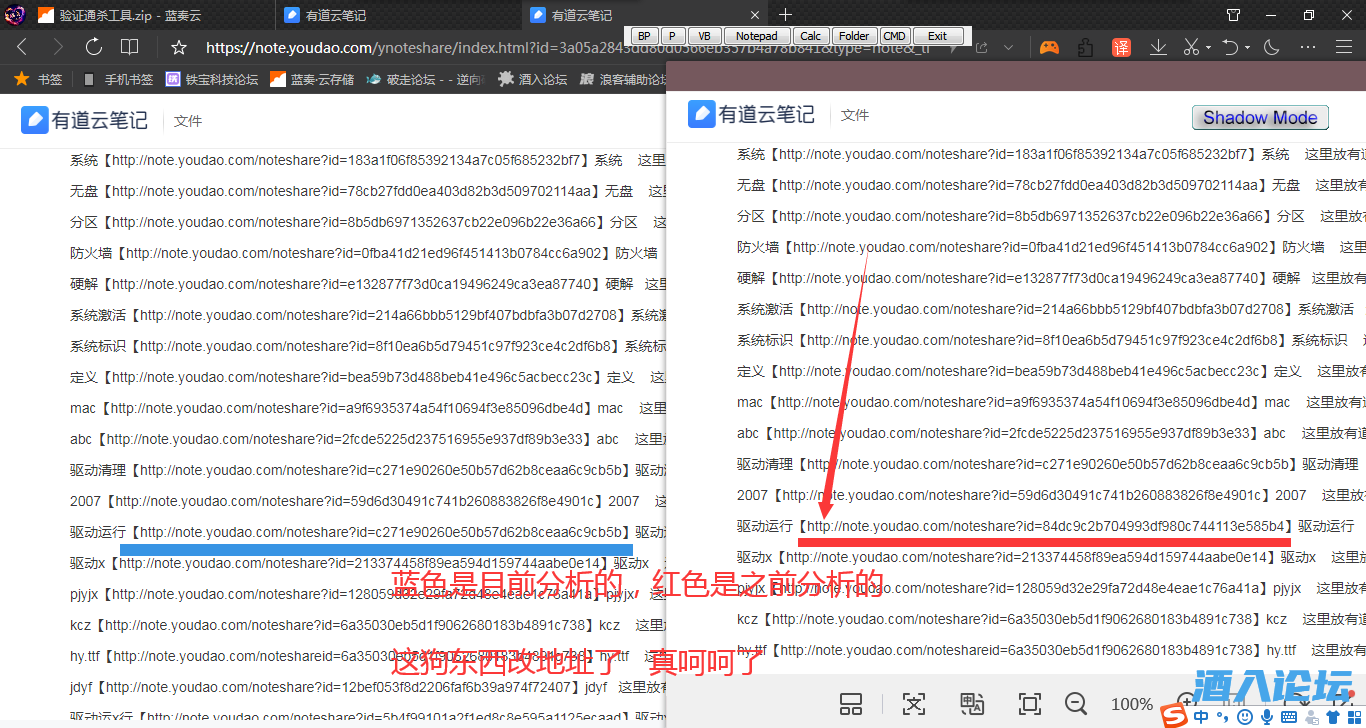The height and width of the screenshot is (728, 1366).
Task: Toggle Sogou Chinese/English 中 mode
Action: (1200, 717)
